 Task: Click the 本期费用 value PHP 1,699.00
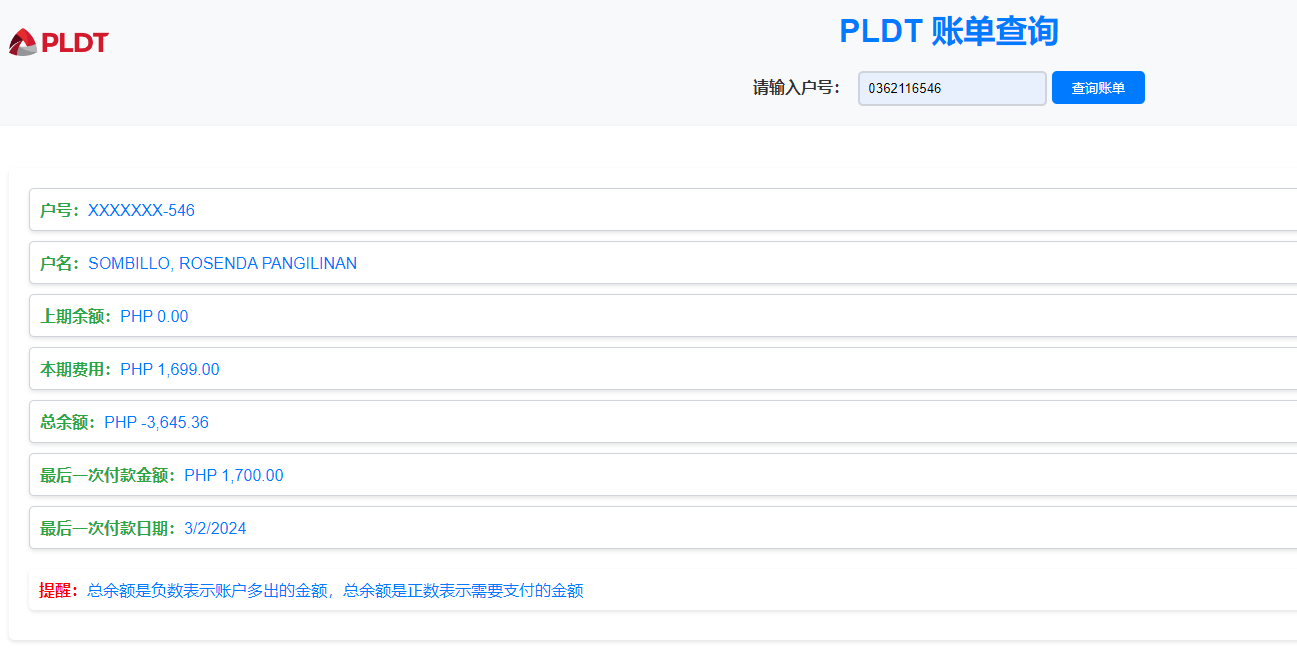[x=170, y=369]
